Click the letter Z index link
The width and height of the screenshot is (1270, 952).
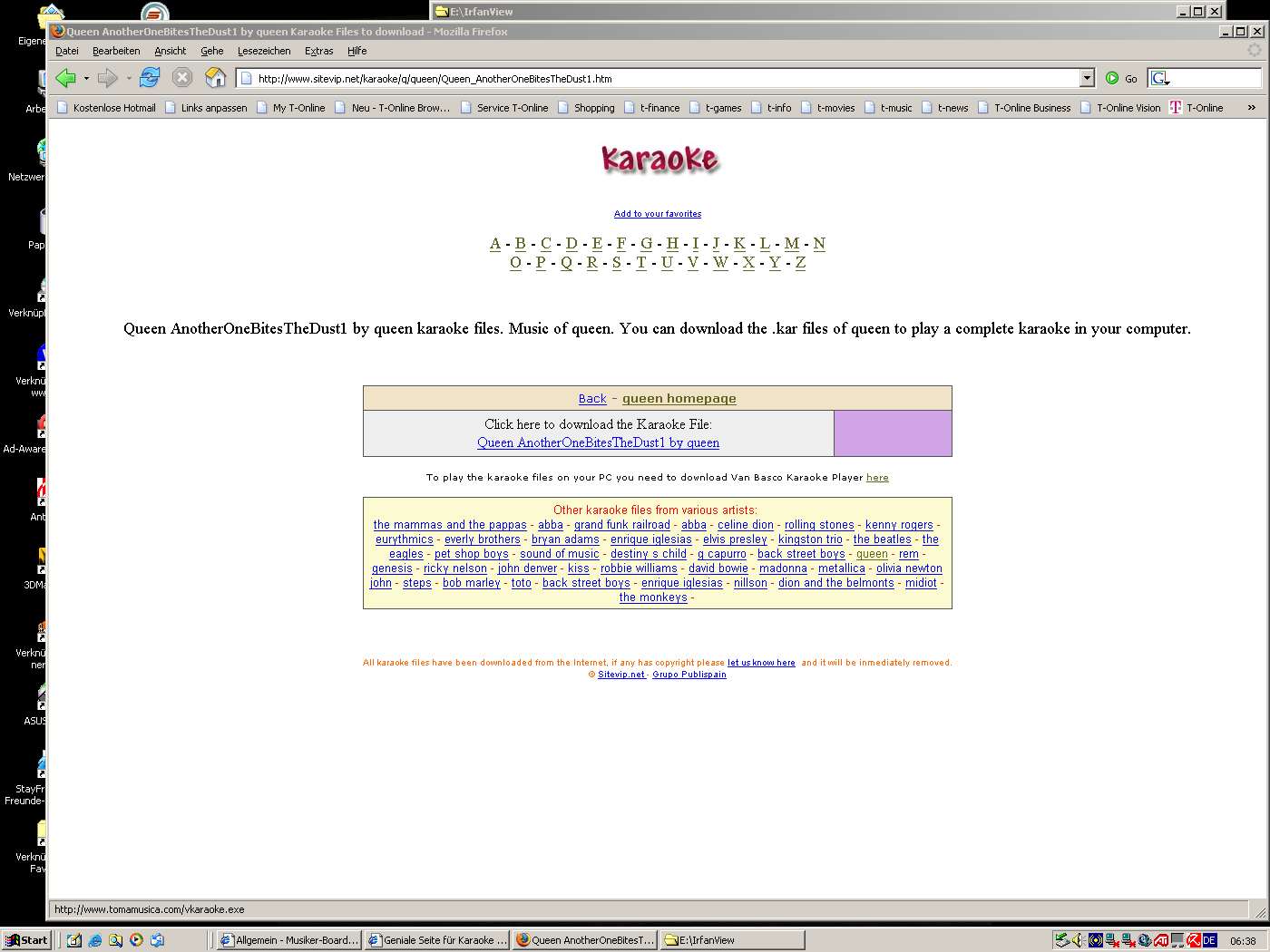(x=800, y=262)
